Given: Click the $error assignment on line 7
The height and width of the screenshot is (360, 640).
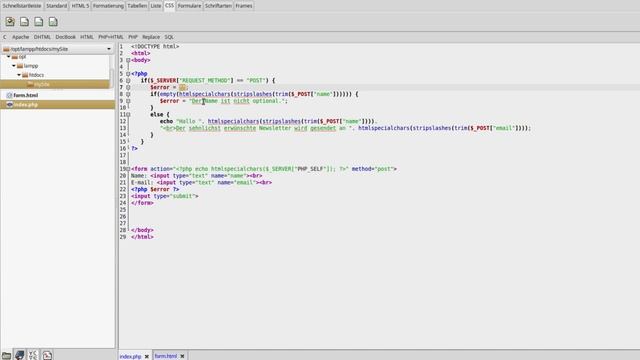Looking at the screenshot, I should click(169, 87).
